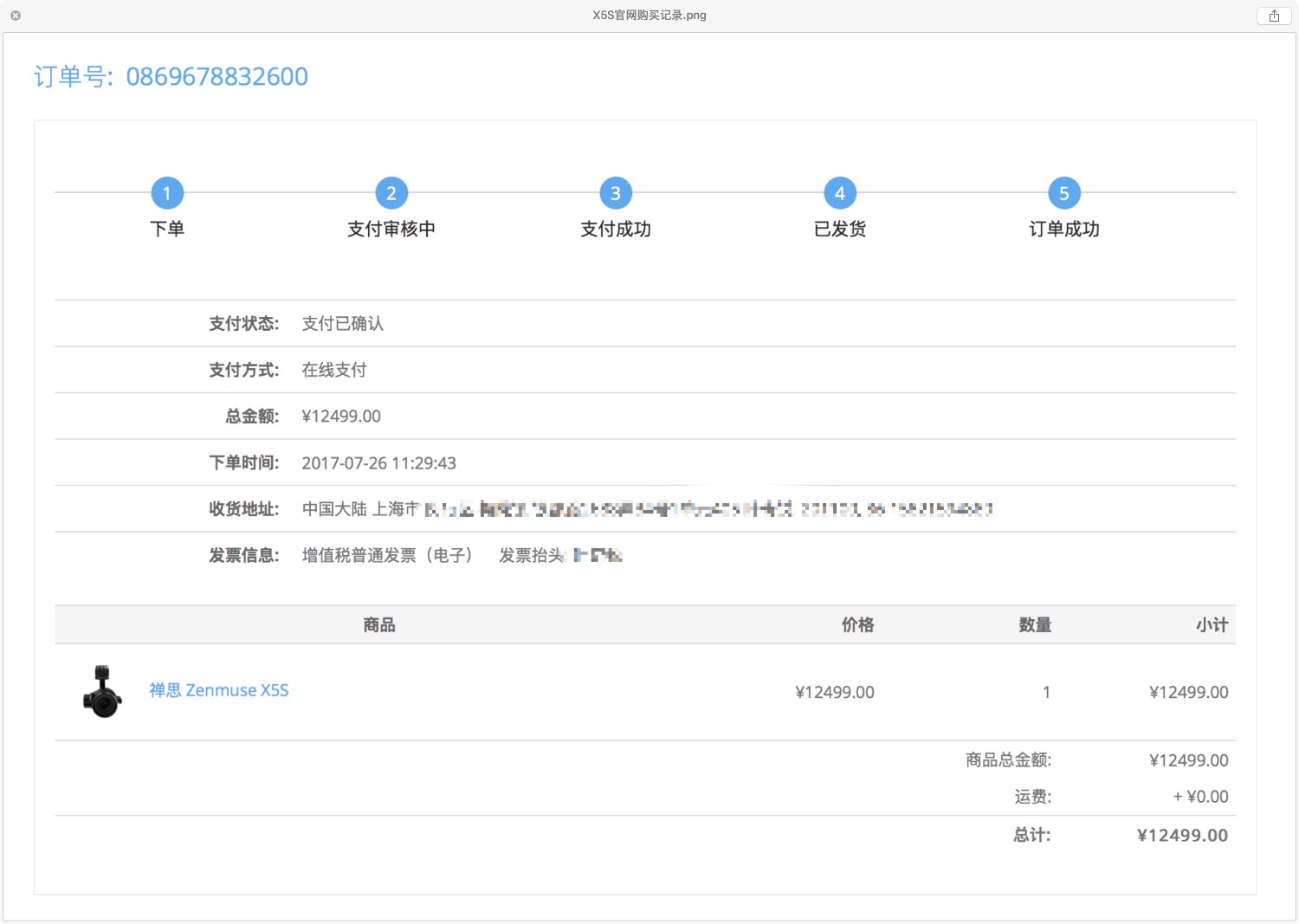Click the ¥12499.00 value beside 总金额
This screenshot has width=1299, height=924.
341,417
